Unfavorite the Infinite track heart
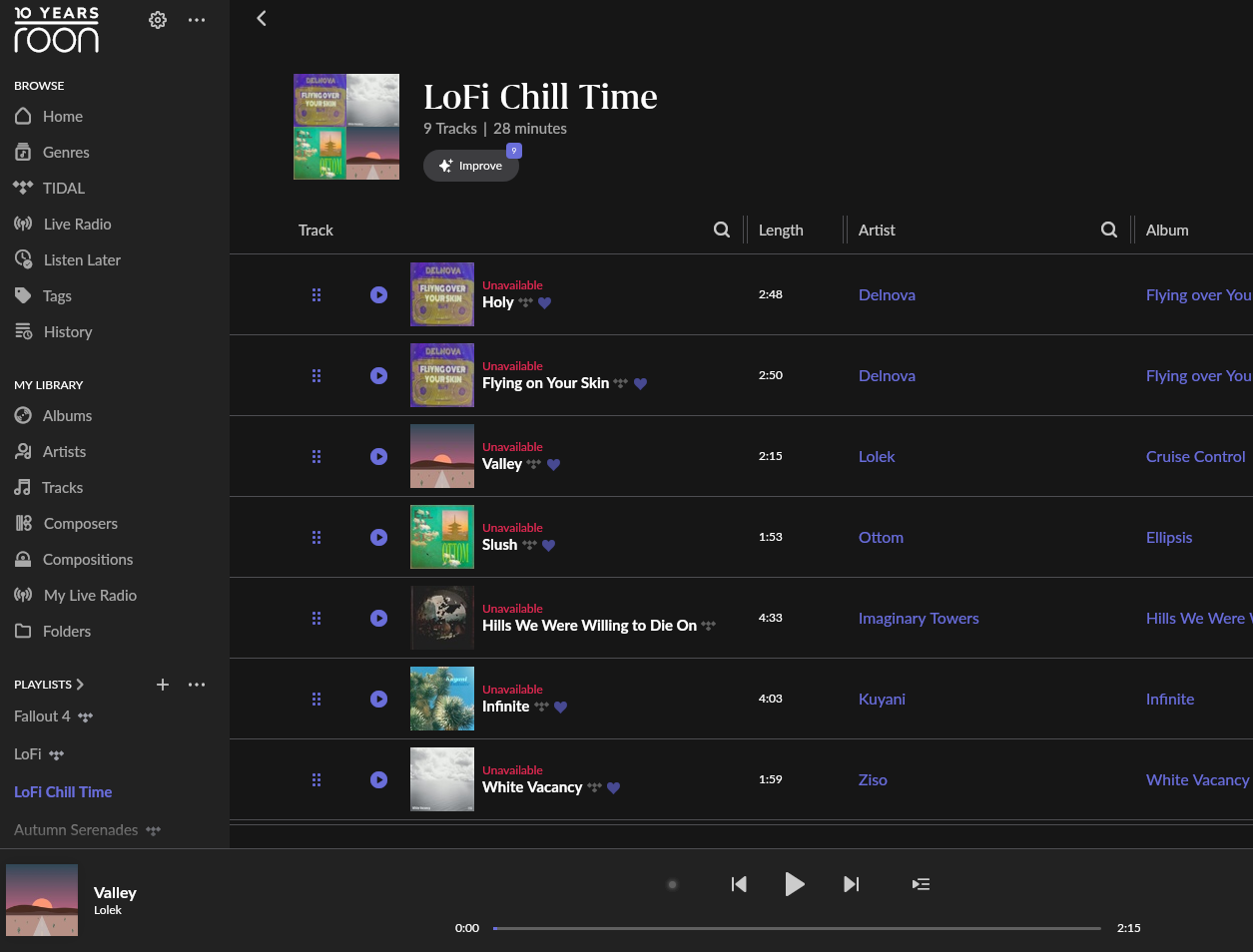Viewport: 1253px width, 952px height. 560,707
